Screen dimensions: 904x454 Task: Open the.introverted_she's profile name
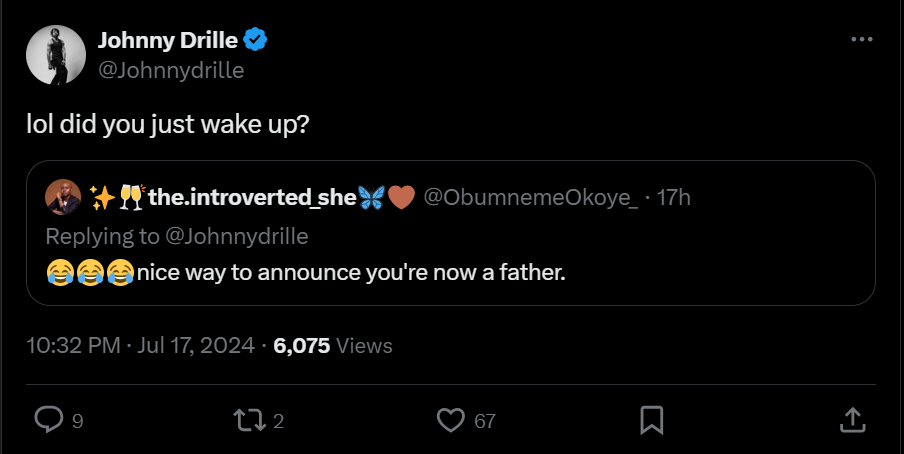pos(252,198)
